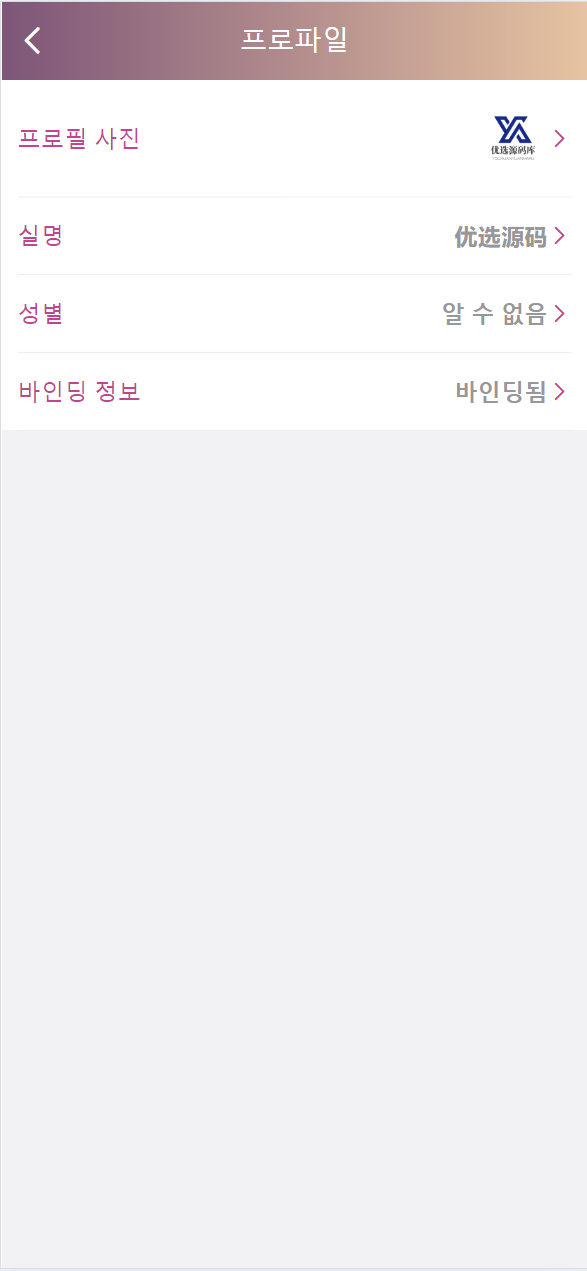The width and height of the screenshot is (587, 1271).
Task: Select the 실명 label
Action: [x=41, y=236]
